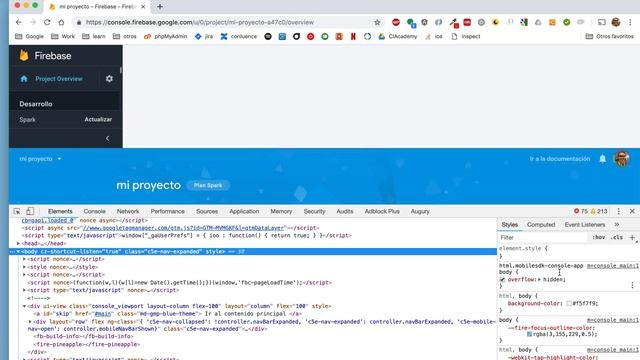Viewport: 640px width, 360px height.
Task: Open Ir a la documentación link
Action: pos(560,159)
